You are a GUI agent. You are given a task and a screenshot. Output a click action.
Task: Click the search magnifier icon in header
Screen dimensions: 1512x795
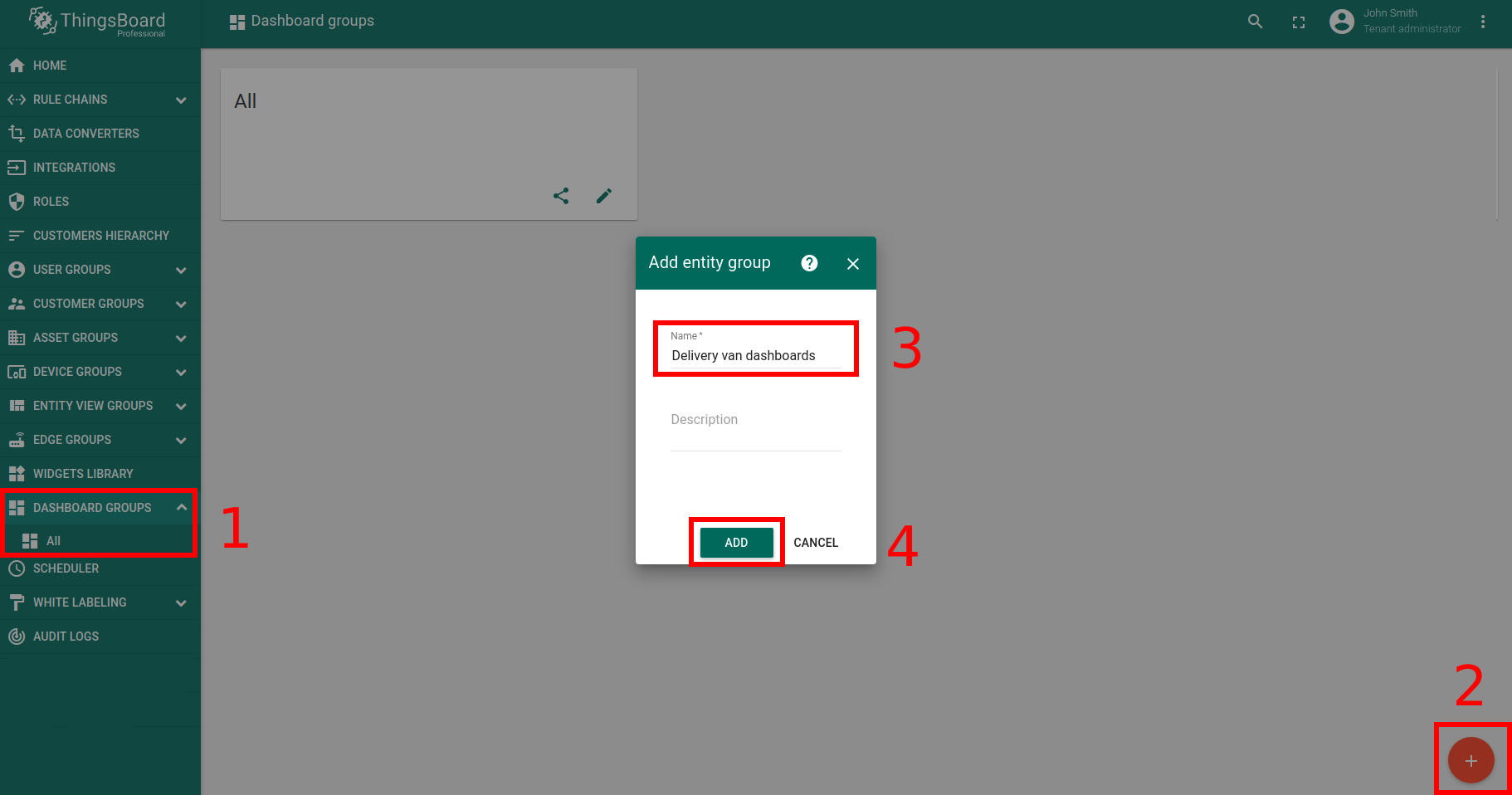1255,22
